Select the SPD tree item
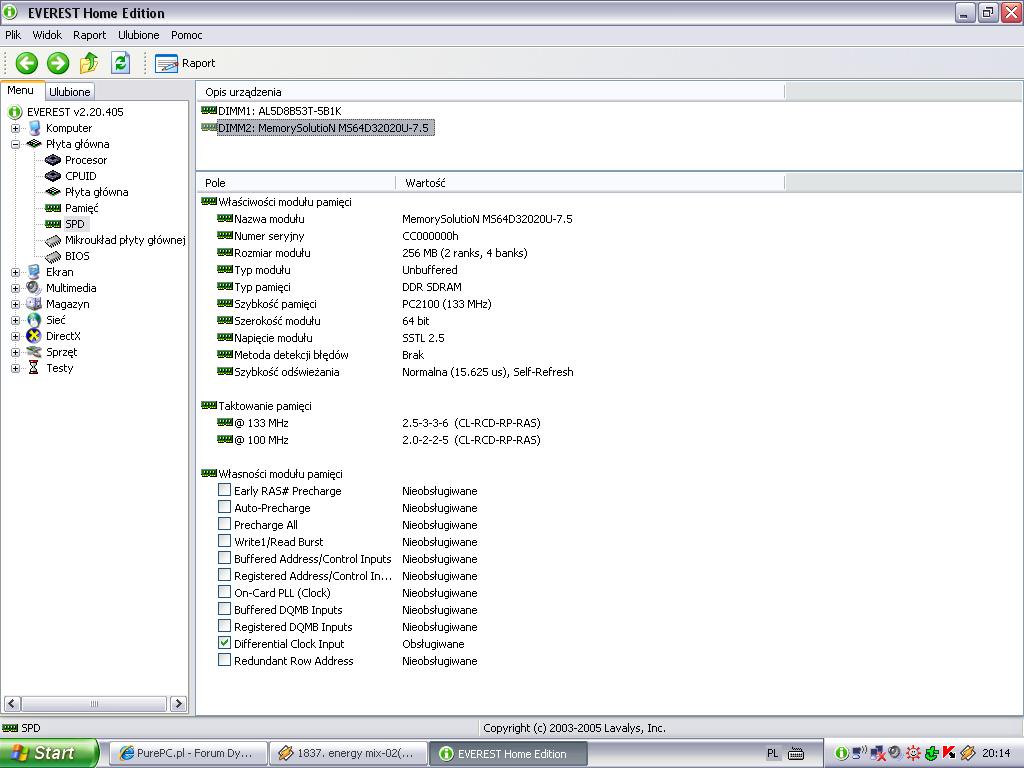Viewport: 1024px width, 768px height. [75, 224]
